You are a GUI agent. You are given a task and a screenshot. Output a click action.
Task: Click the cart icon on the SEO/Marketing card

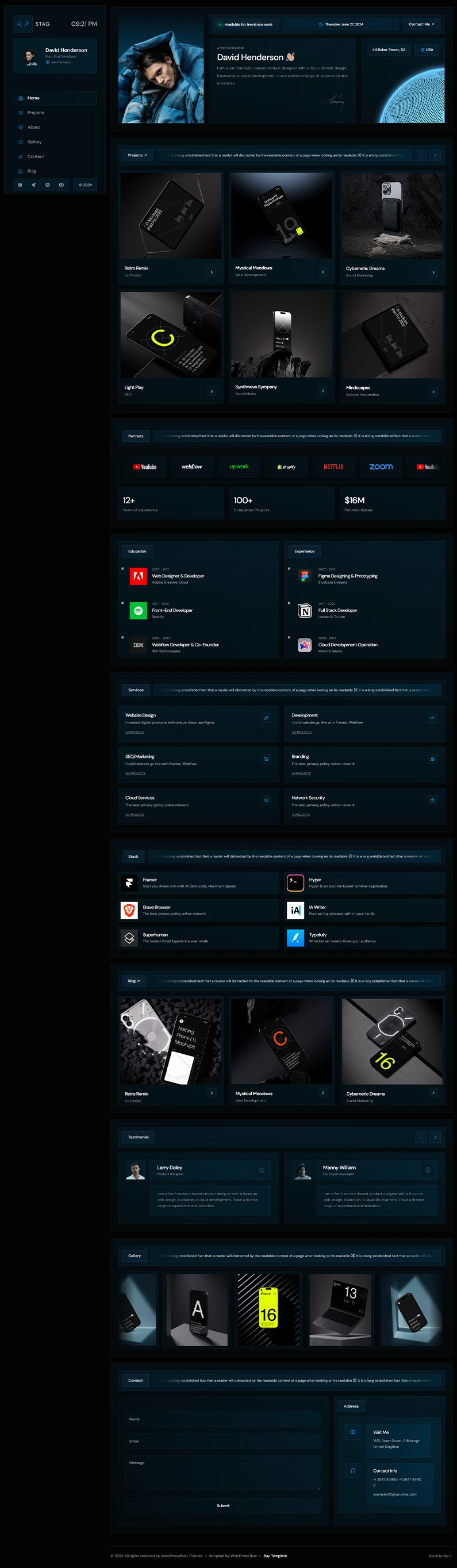click(x=266, y=759)
